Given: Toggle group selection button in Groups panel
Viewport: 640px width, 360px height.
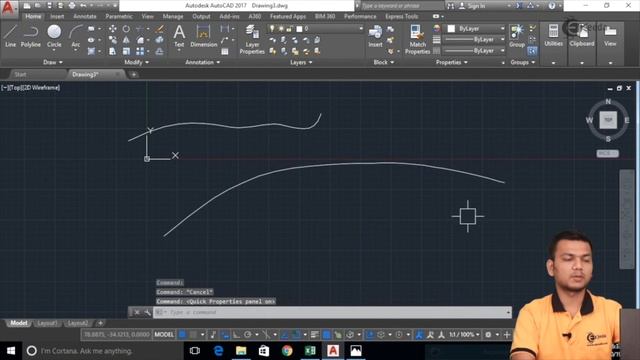Looking at the screenshot, I should tap(532, 51).
